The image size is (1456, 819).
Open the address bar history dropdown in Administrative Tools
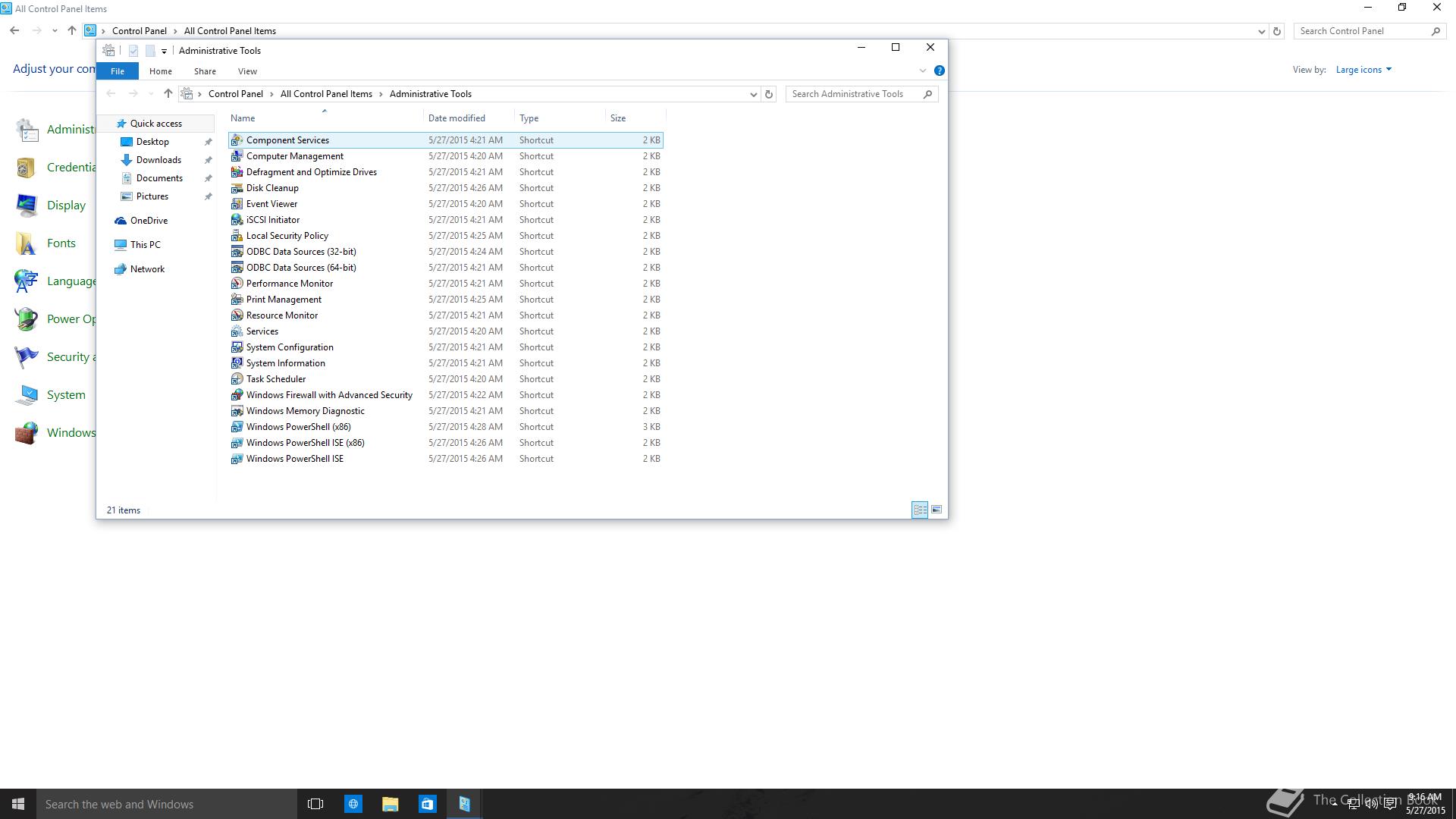[753, 94]
